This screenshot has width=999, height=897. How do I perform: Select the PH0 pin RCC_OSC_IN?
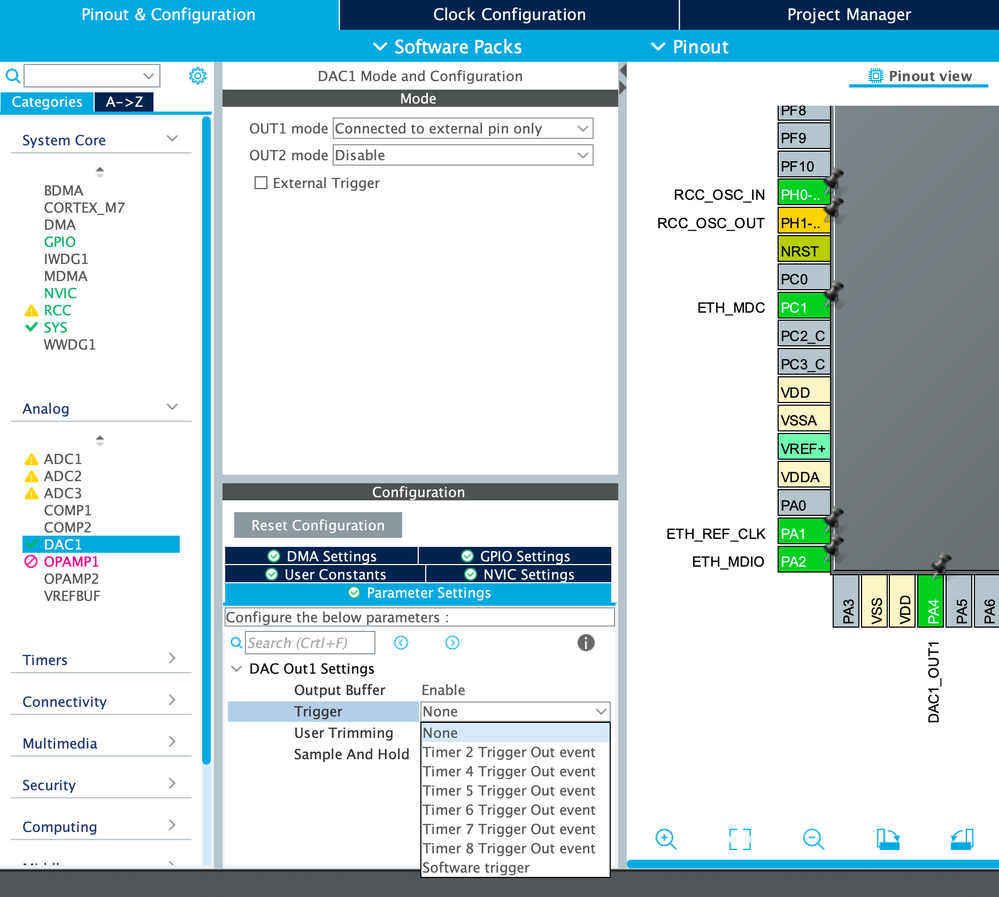pyautogui.click(x=804, y=194)
